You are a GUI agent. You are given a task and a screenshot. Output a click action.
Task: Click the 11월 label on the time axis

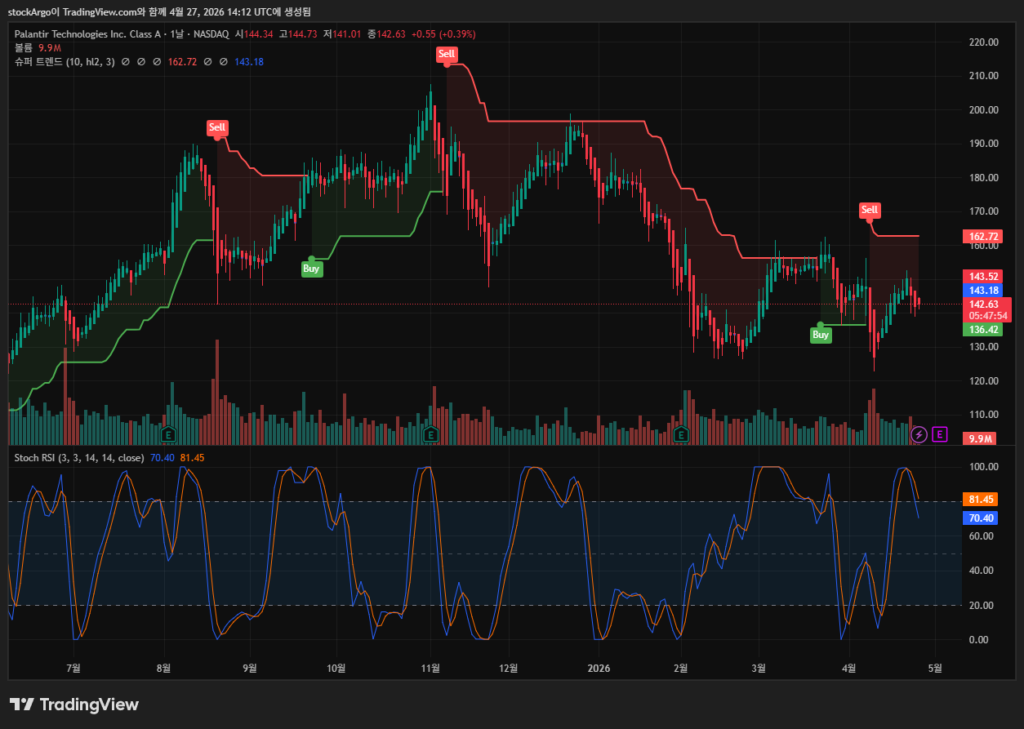[x=430, y=668]
